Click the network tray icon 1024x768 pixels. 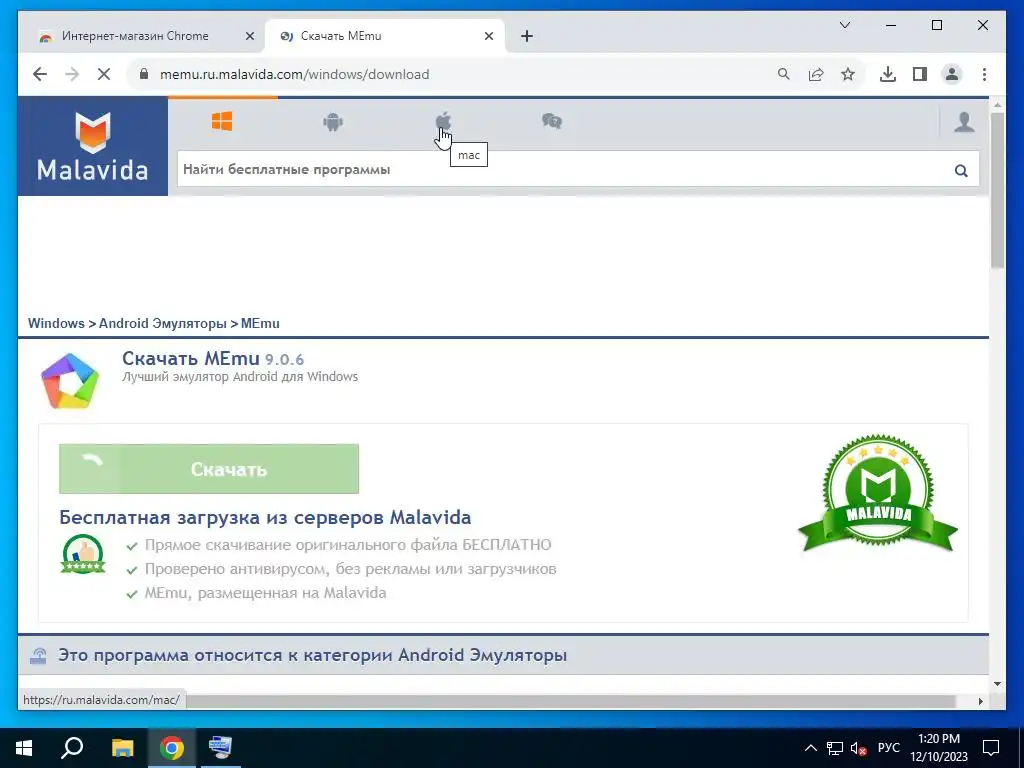pos(835,748)
